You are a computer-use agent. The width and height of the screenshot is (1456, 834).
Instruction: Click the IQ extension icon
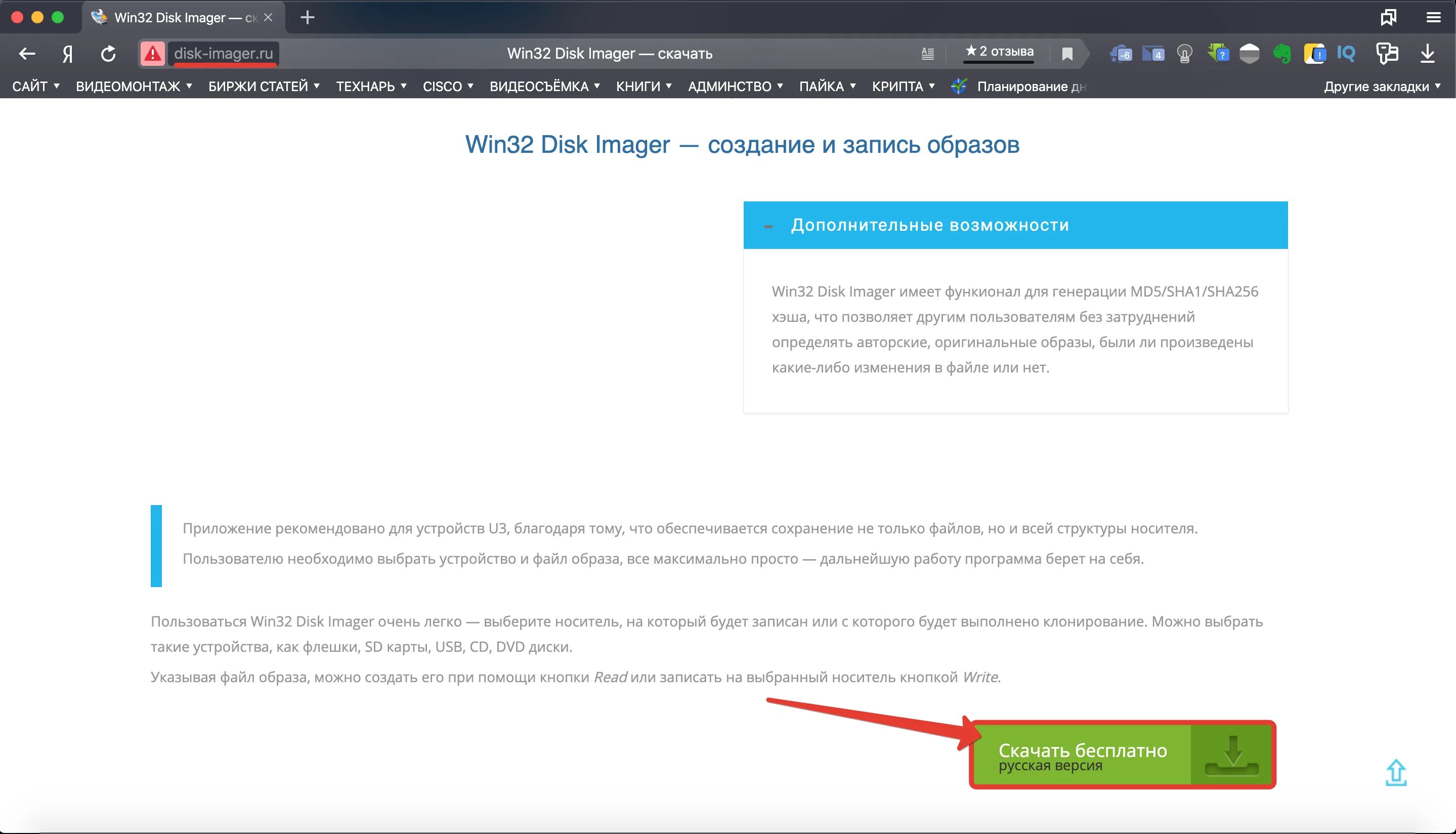(x=1346, y=54)
